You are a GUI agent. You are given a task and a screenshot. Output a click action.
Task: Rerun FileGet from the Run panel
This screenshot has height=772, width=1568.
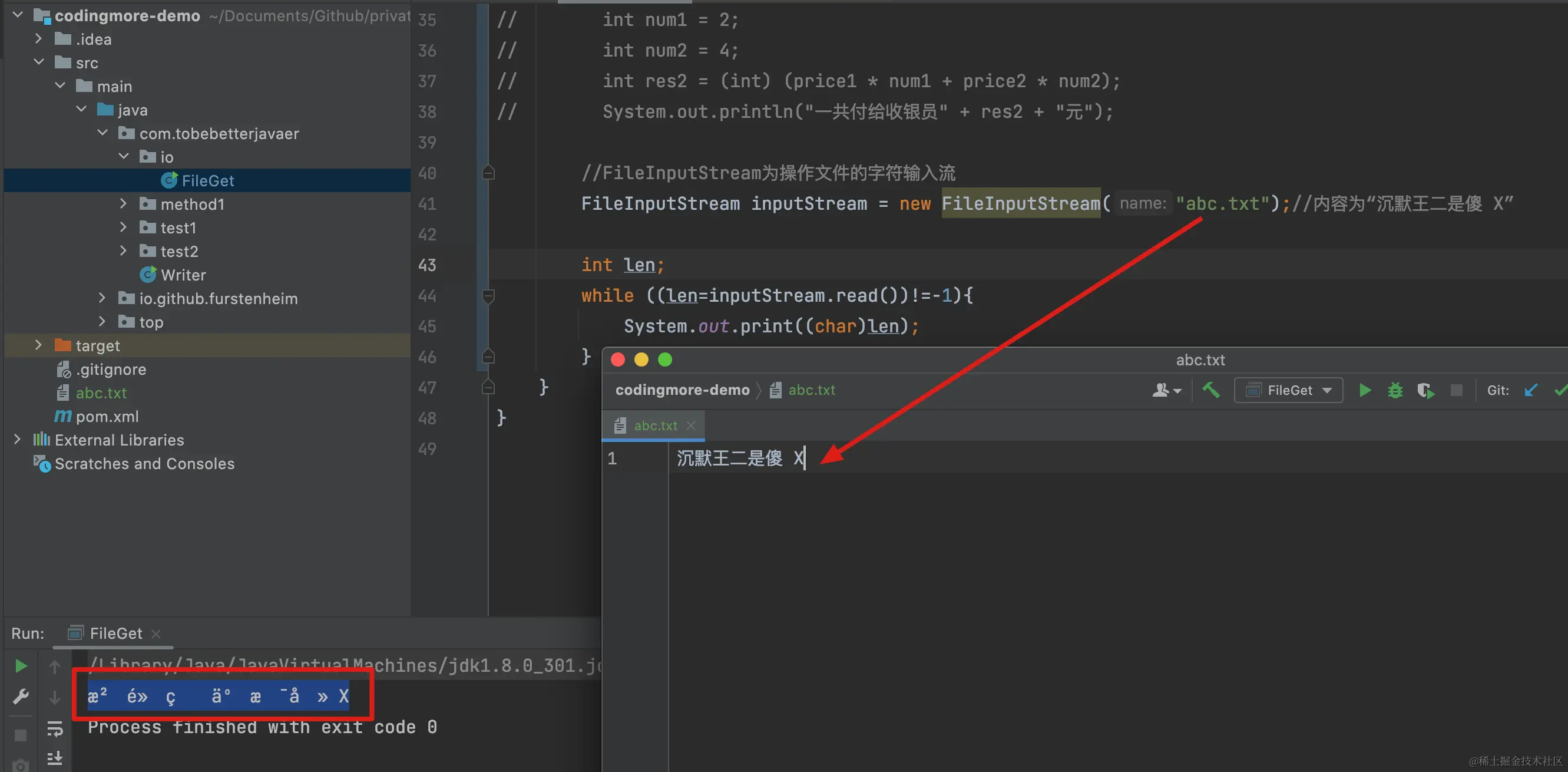point(21,666)
